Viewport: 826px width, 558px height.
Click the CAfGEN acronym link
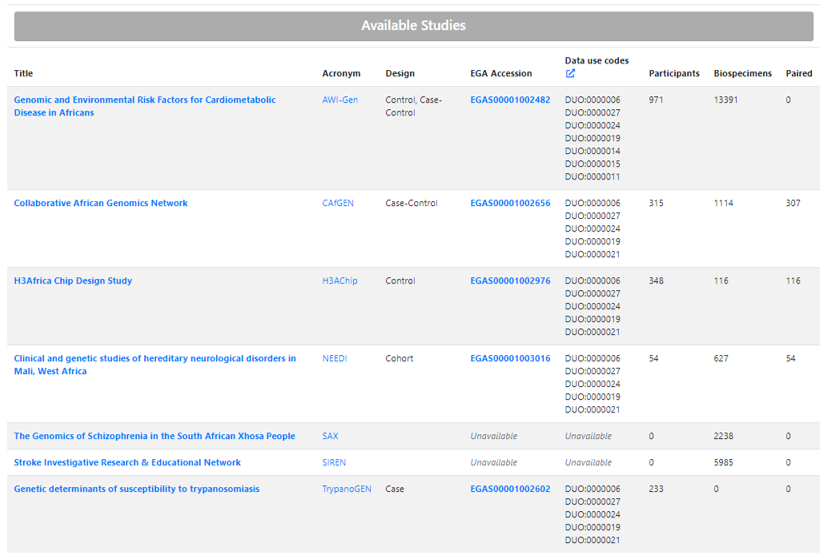(x=338, y=203)
